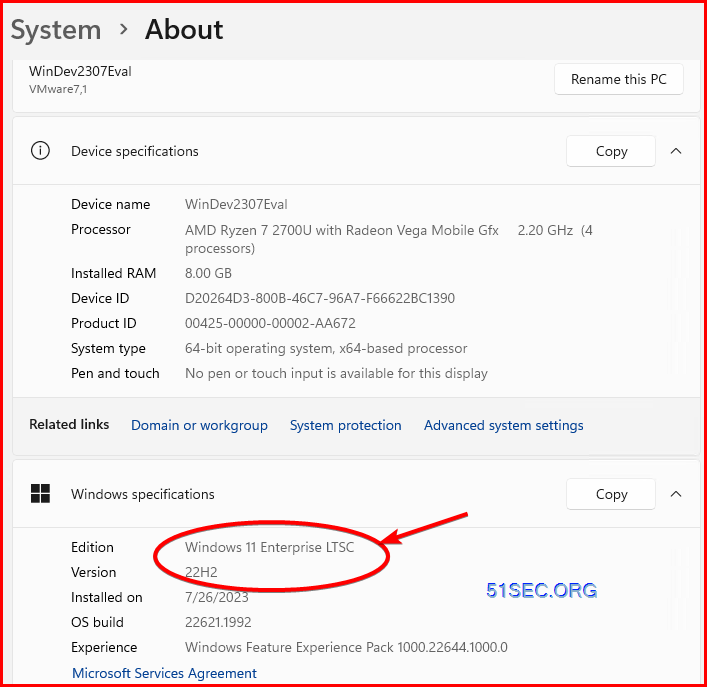Click the System type label
This screenshot has height=687, width=707.
[108, 348]
